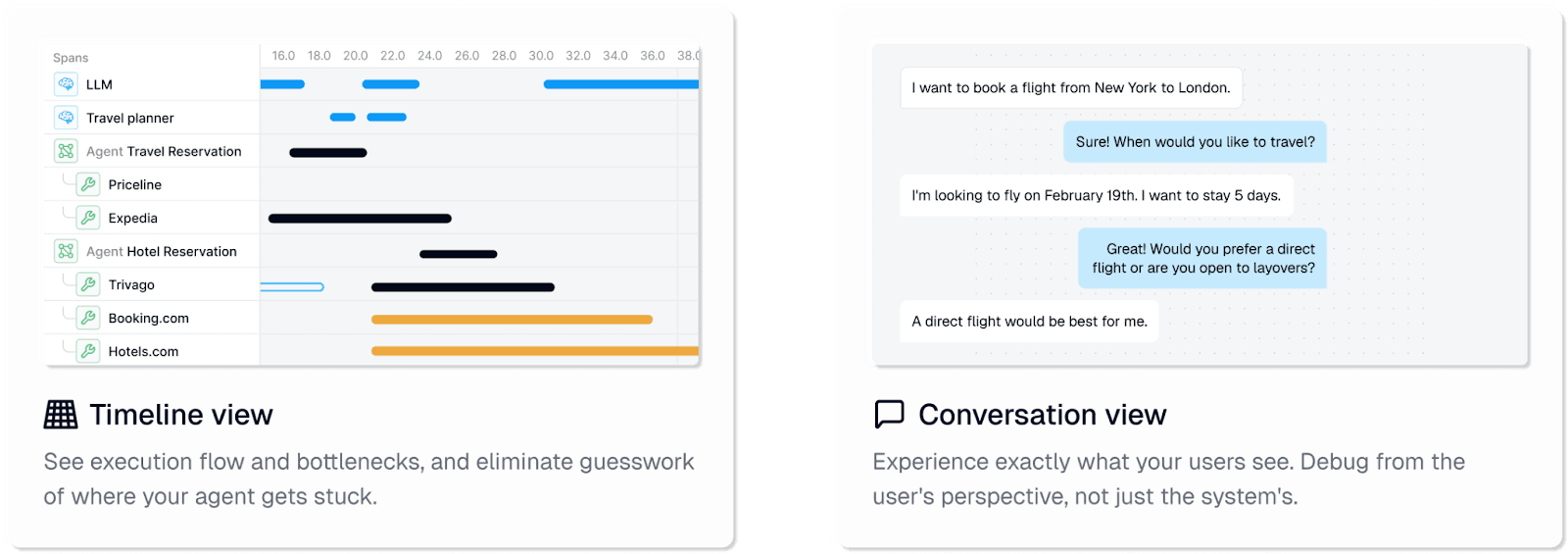Select the Agent Travel Reservation icon
The height and width of the screenshot is (554, 1568).
[66, 151]
